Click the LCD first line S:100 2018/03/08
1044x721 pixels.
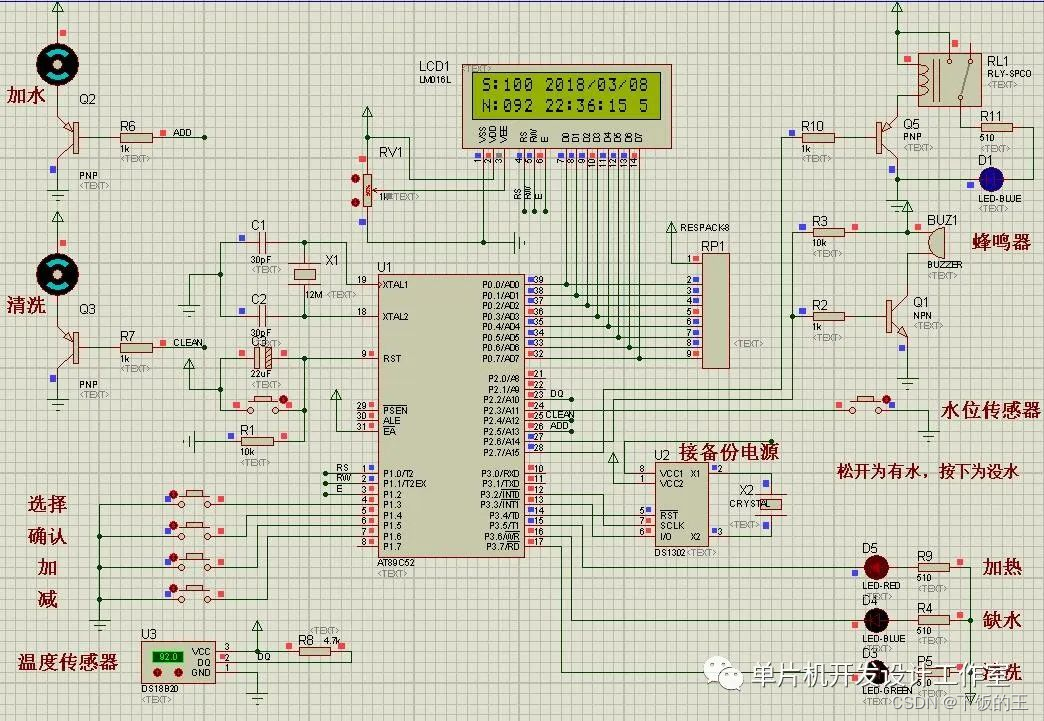(x=564, y=85)
